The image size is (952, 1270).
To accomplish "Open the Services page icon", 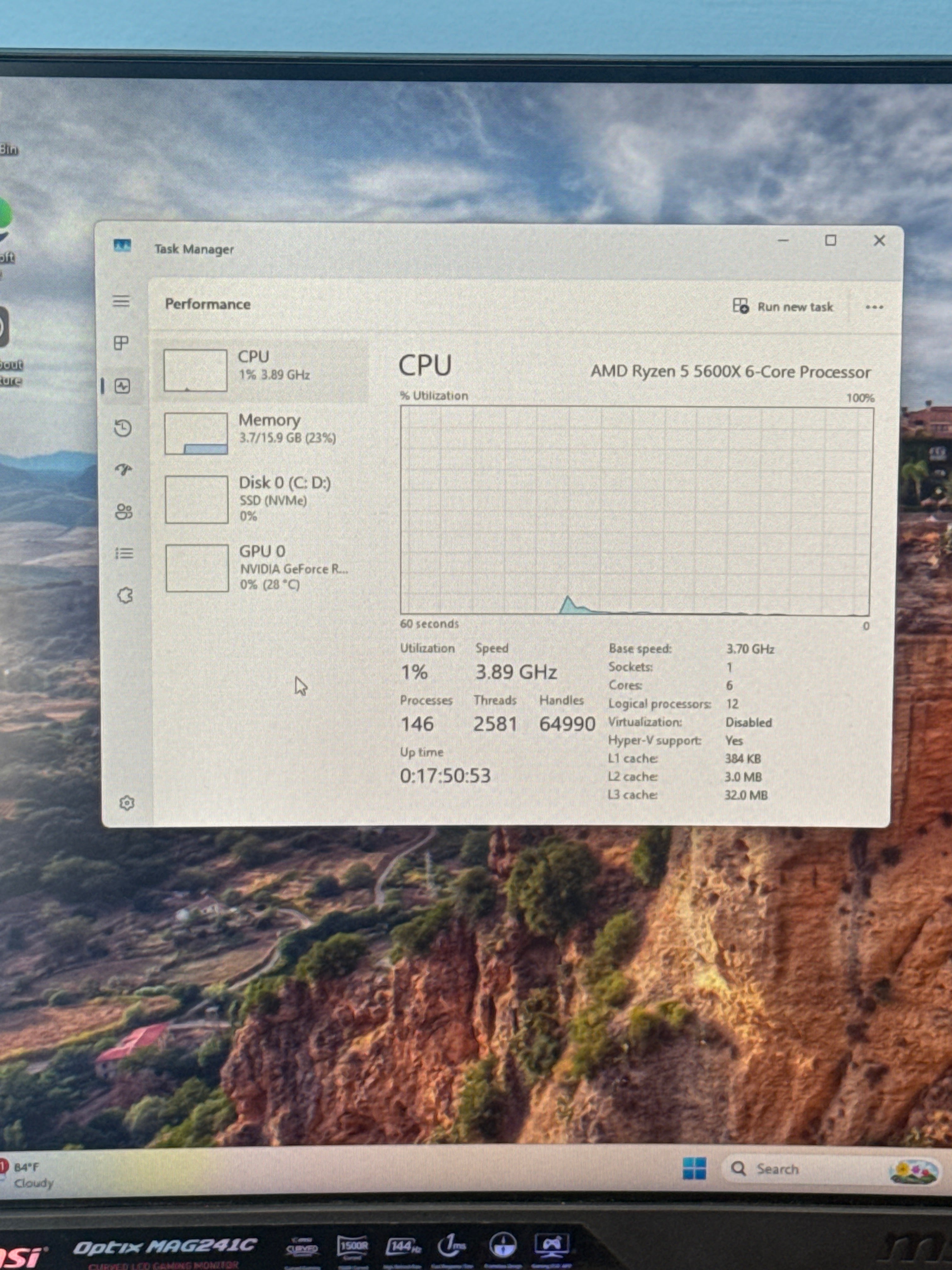I will 125,595.
